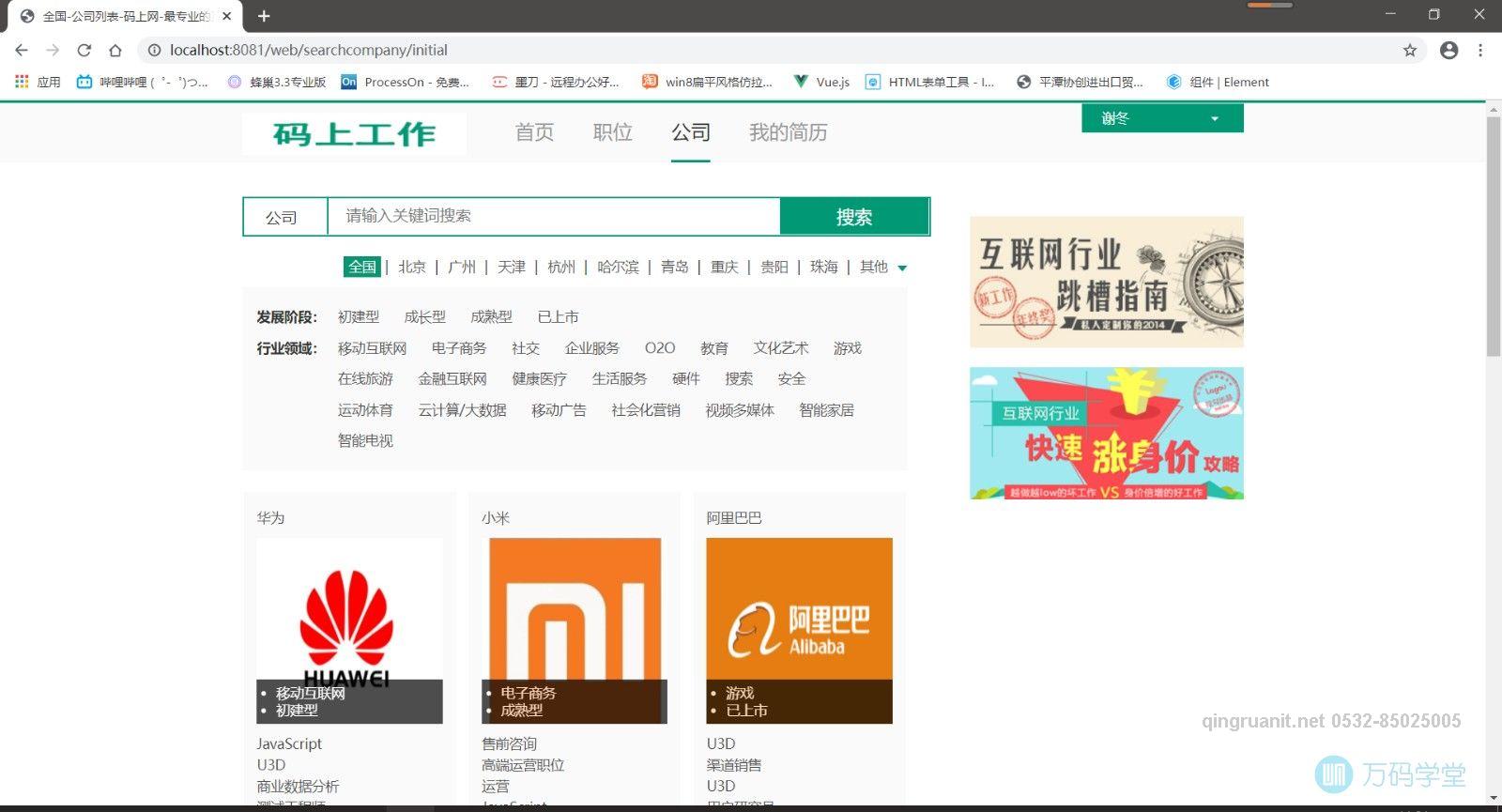The height and width of the screenshot is (812, 1502).
Task: Select the 全国 city filter
Action: pyautogui.click(x=362, y=267)
